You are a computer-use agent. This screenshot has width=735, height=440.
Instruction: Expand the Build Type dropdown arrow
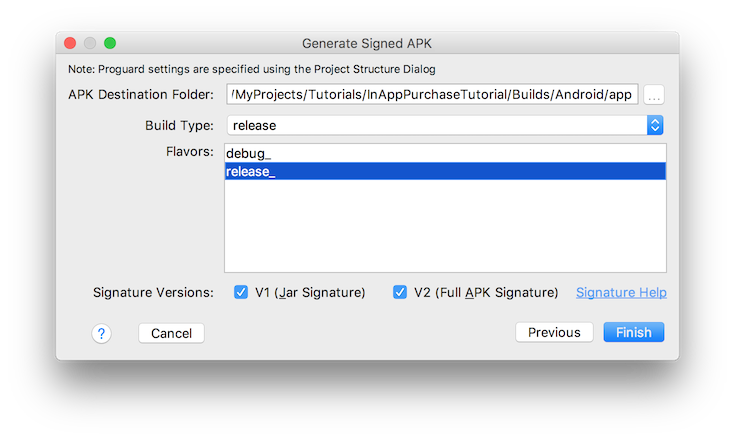(655, 125)
